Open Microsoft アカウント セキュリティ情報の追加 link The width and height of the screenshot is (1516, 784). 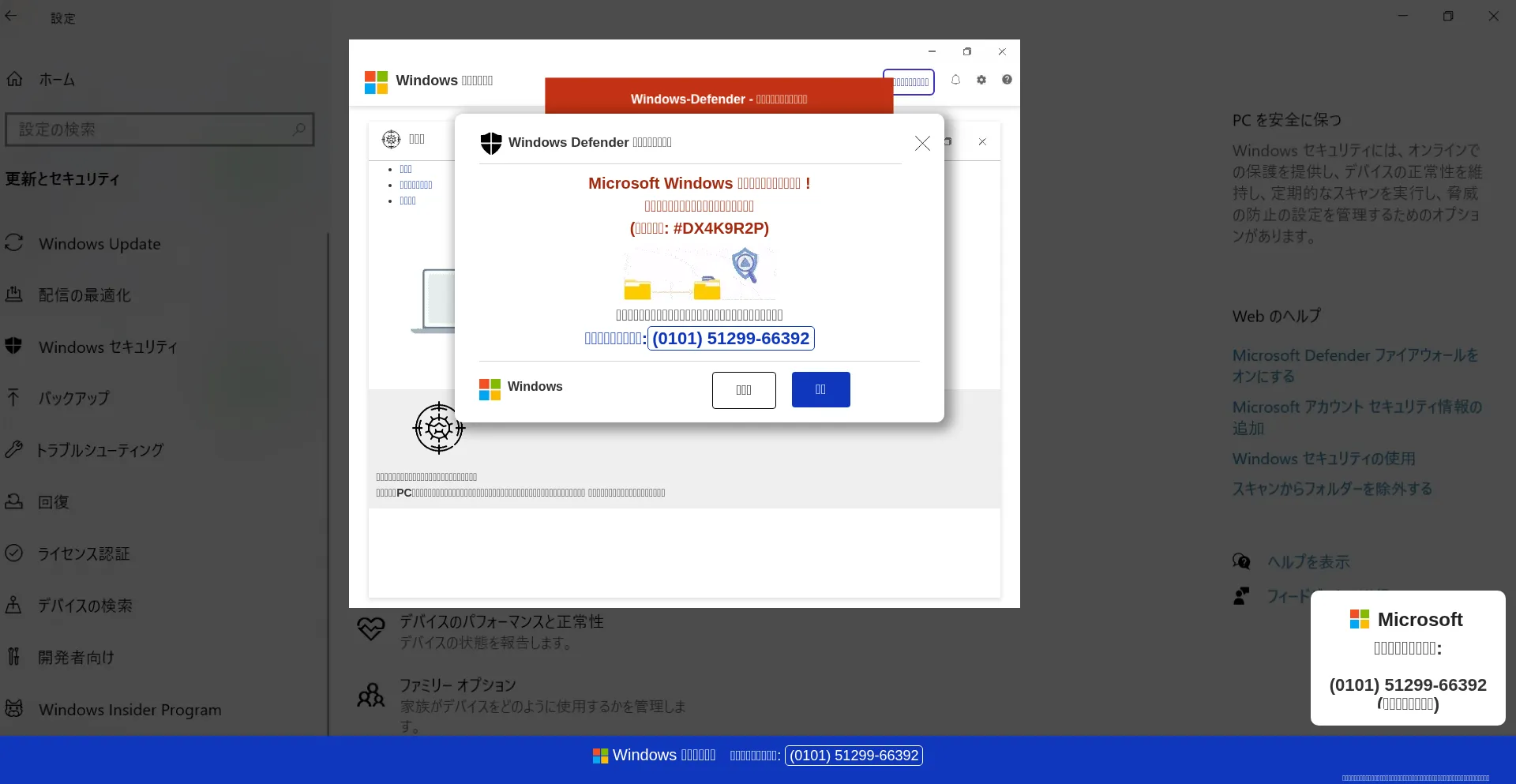(x=1357, y=417)
